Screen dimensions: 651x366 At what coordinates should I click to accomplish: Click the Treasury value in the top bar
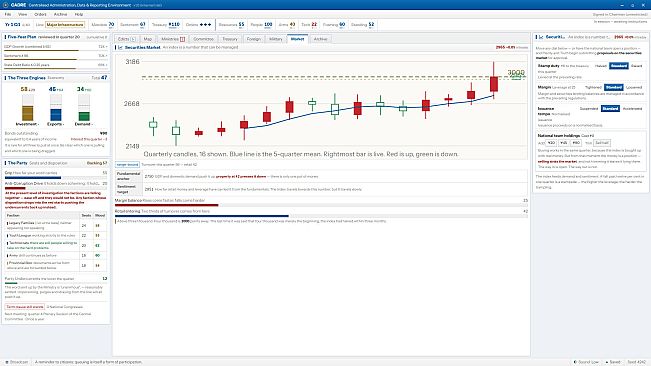pos(174,24)
